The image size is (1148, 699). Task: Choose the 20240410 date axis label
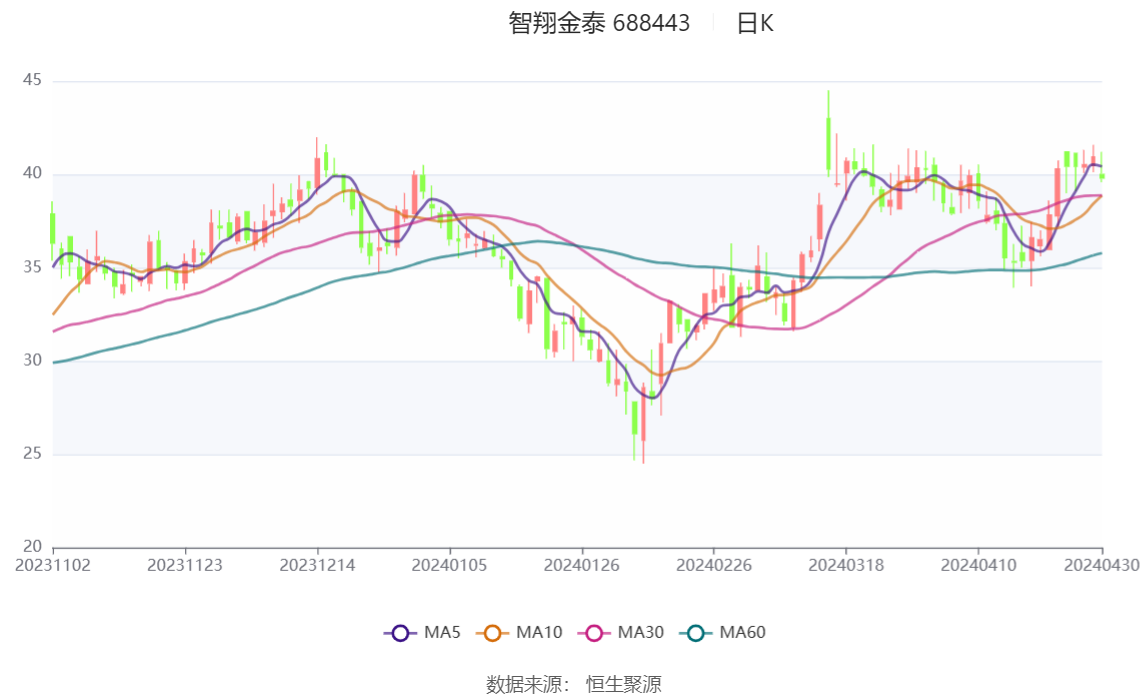click(978, 565)
